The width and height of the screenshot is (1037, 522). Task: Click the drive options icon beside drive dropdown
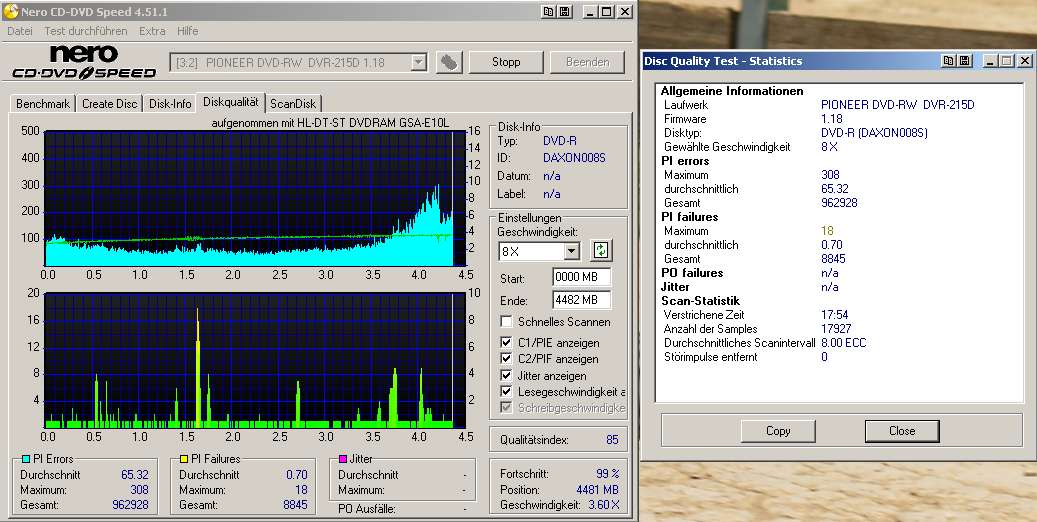[x=450, y=62]
